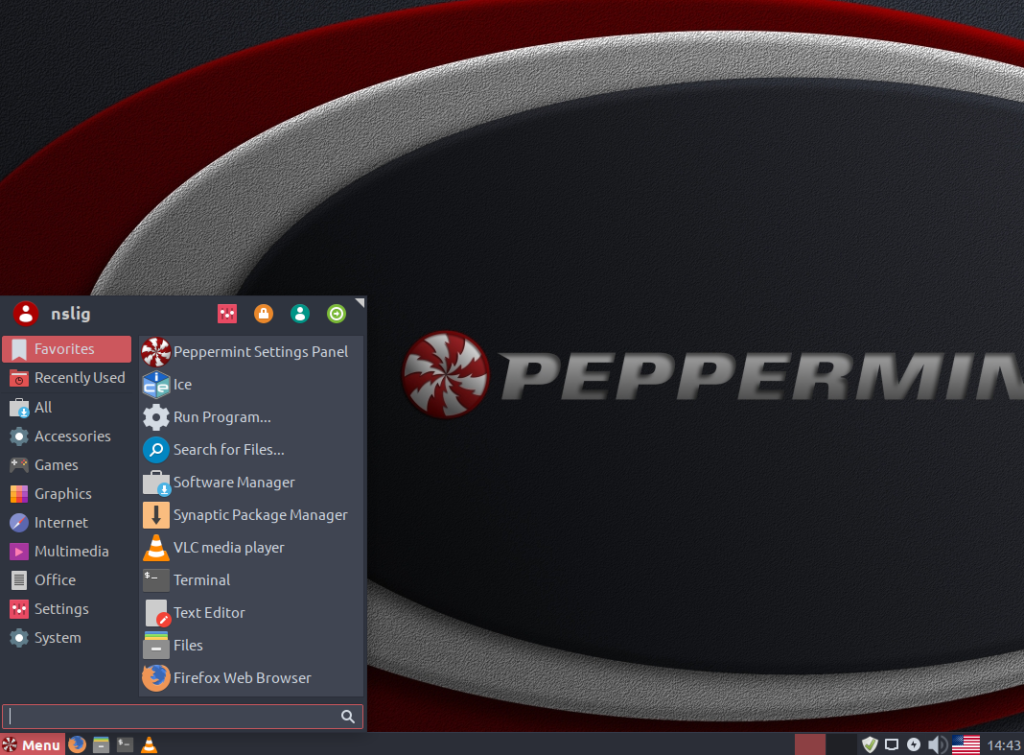This screenshot has width=1024, height=755.
Task: Open Peppermint Settings Panel from favorites
Action: 251,352
